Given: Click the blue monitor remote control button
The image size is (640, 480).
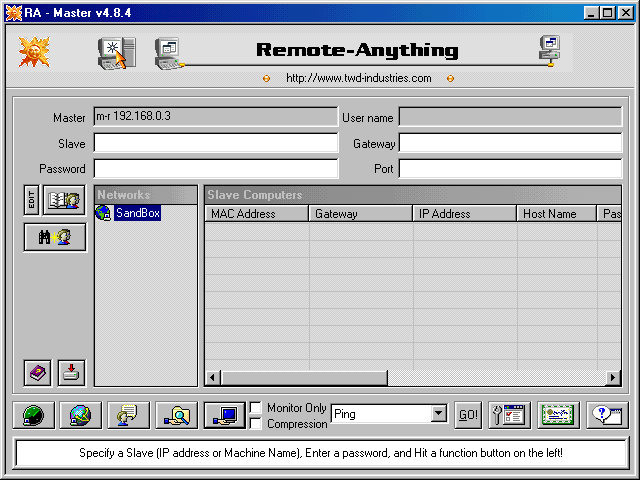Looking at the screenshot, I should (x=224, y=415).
